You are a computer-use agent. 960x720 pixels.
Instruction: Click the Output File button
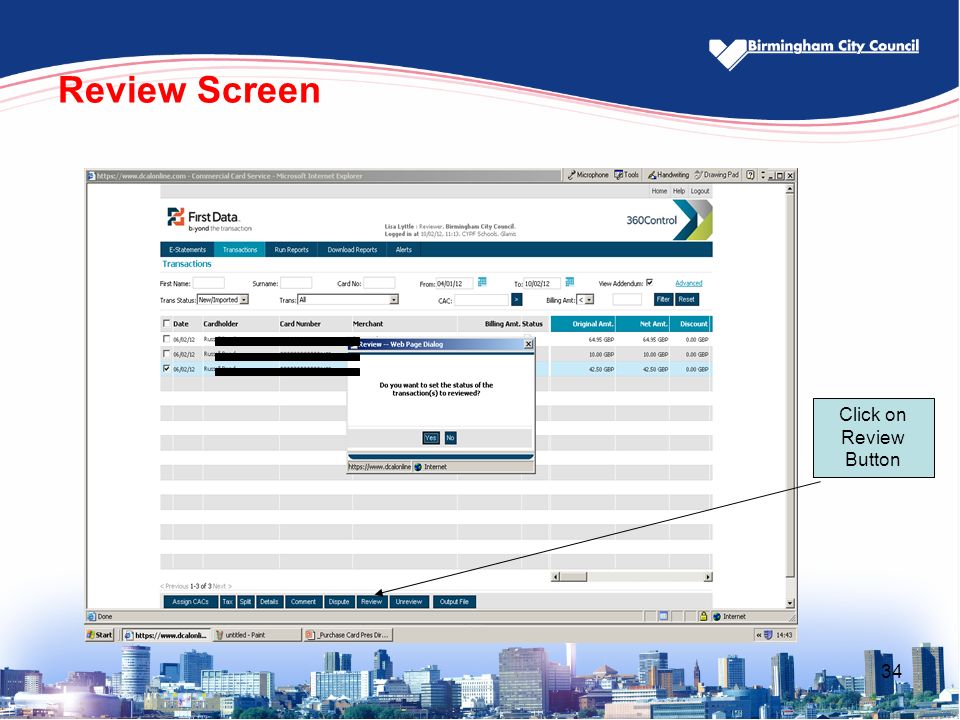[454, 602]
